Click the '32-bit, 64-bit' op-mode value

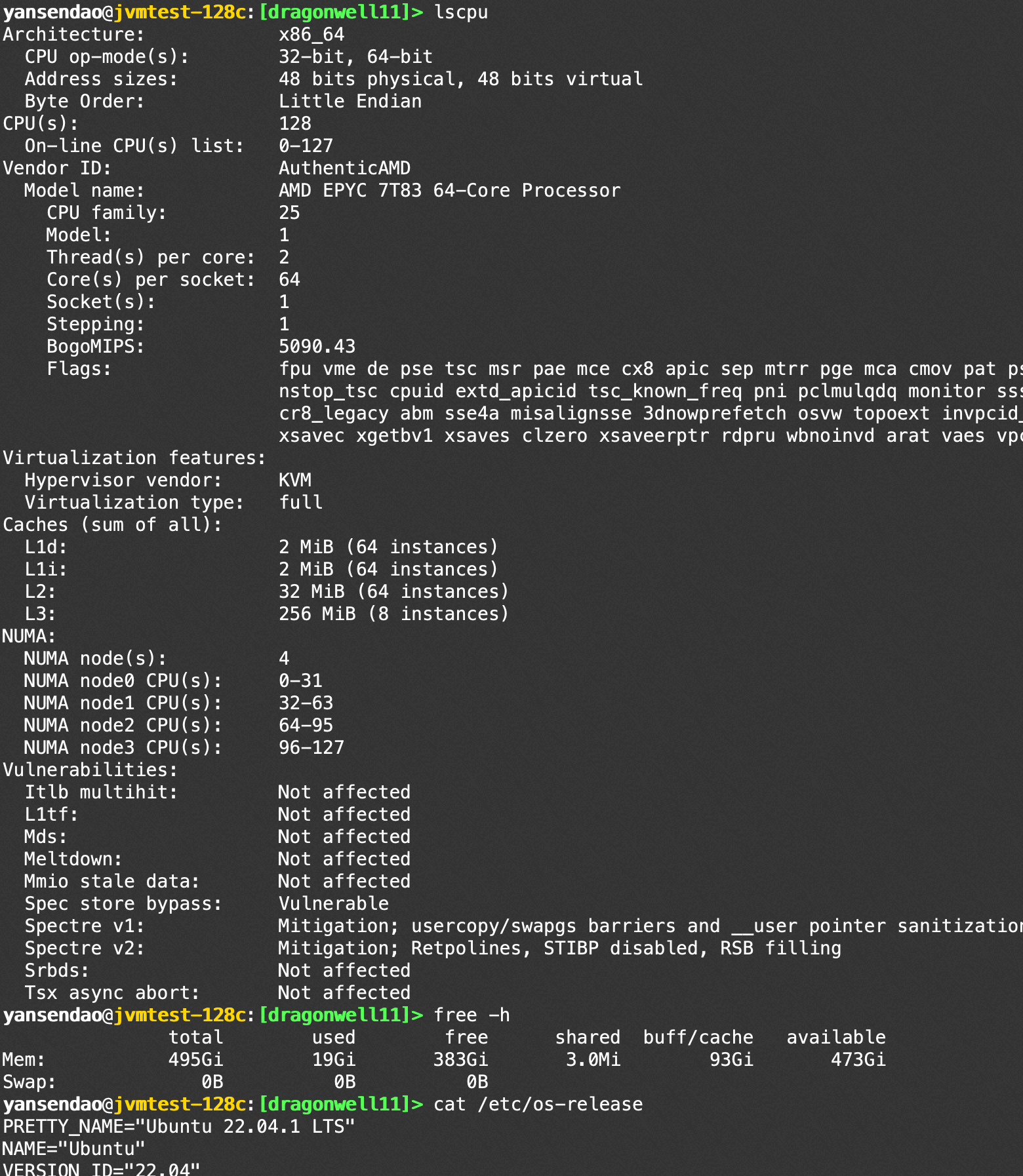[x=355, y=57]
